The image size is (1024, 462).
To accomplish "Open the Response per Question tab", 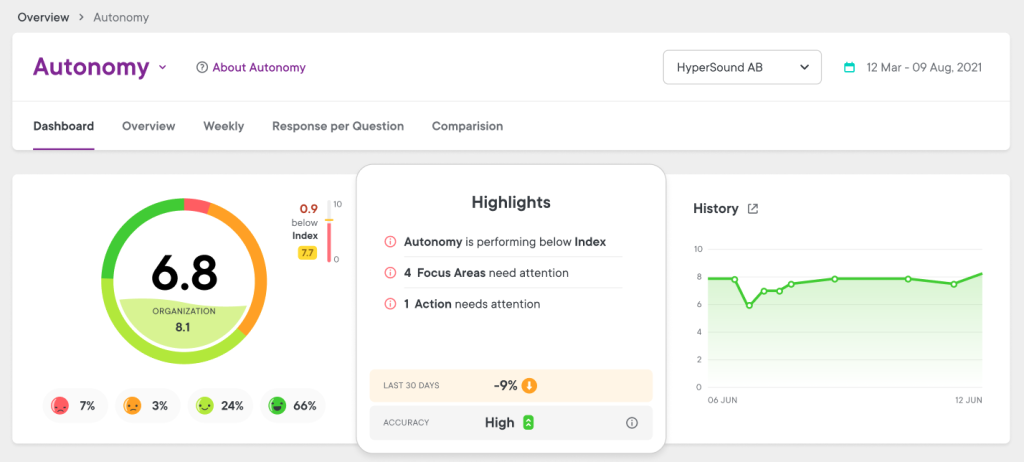I will click(338, 126).
